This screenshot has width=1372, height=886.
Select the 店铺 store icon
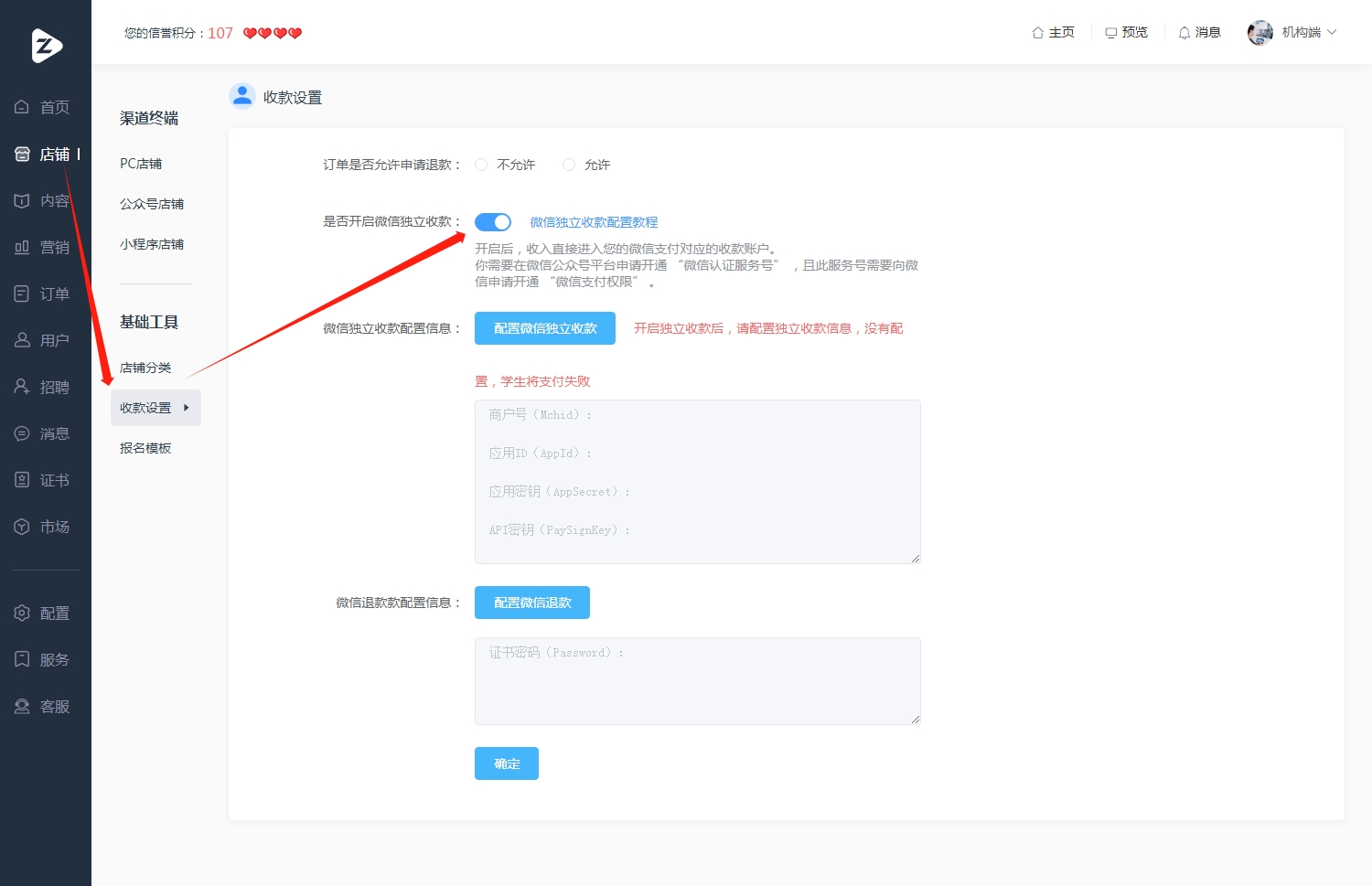[x=22, y=154]
